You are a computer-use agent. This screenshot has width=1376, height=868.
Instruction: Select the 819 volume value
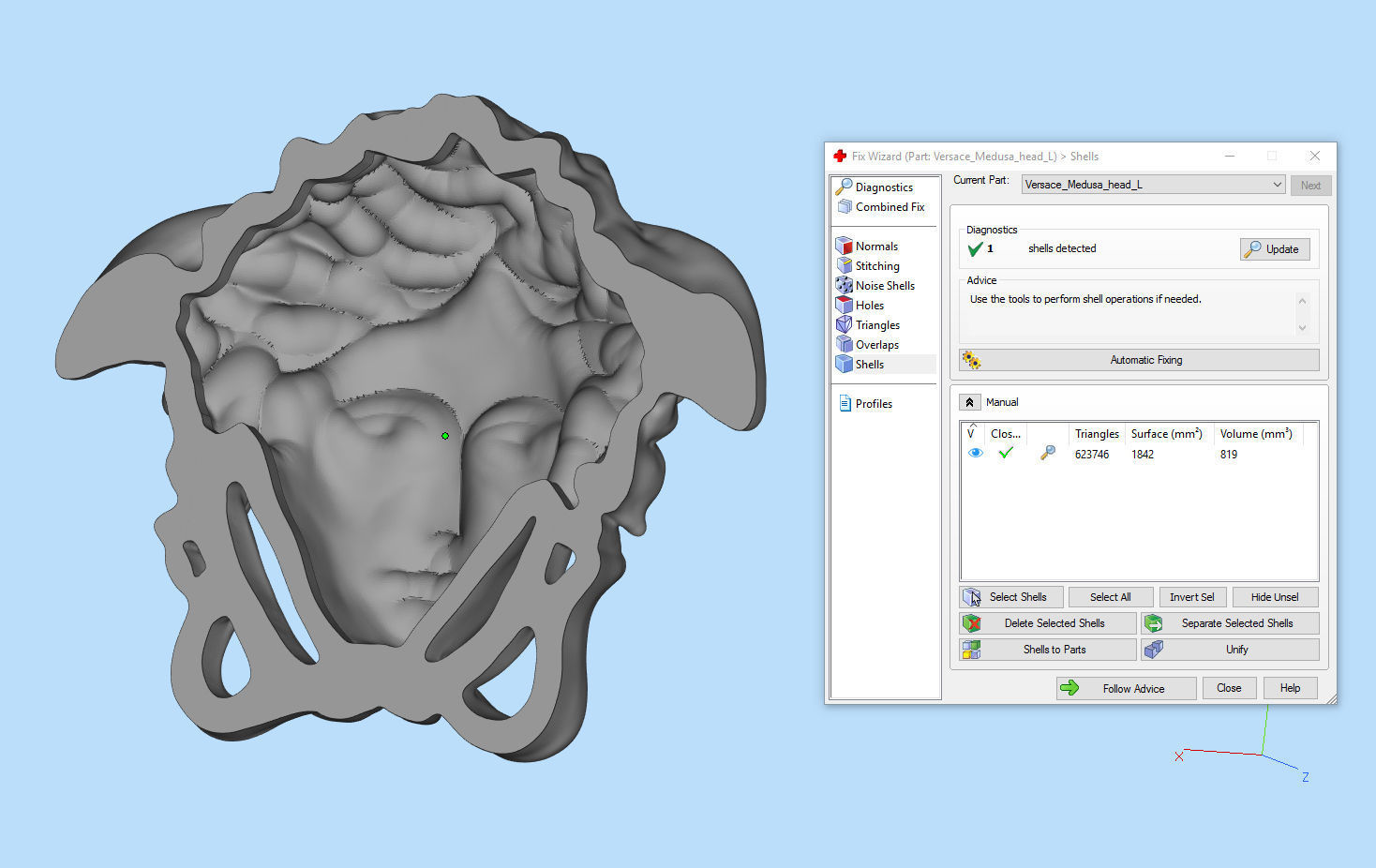(x=1229, y=455)
